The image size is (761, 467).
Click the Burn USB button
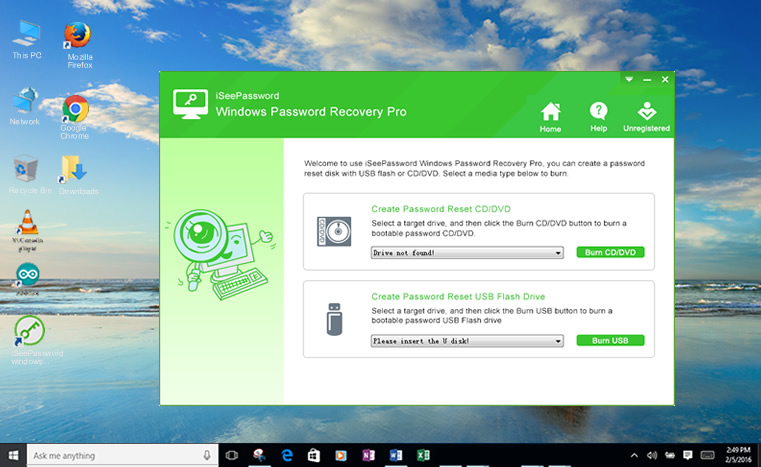(610, 340)
